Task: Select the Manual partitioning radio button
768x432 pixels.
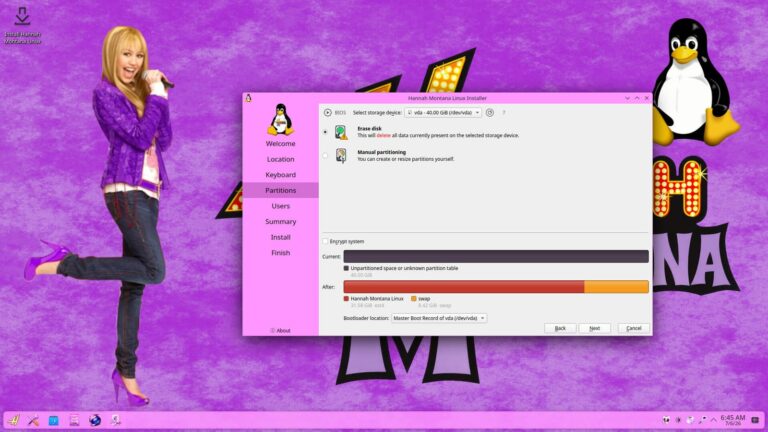Action: pos(325,156)
